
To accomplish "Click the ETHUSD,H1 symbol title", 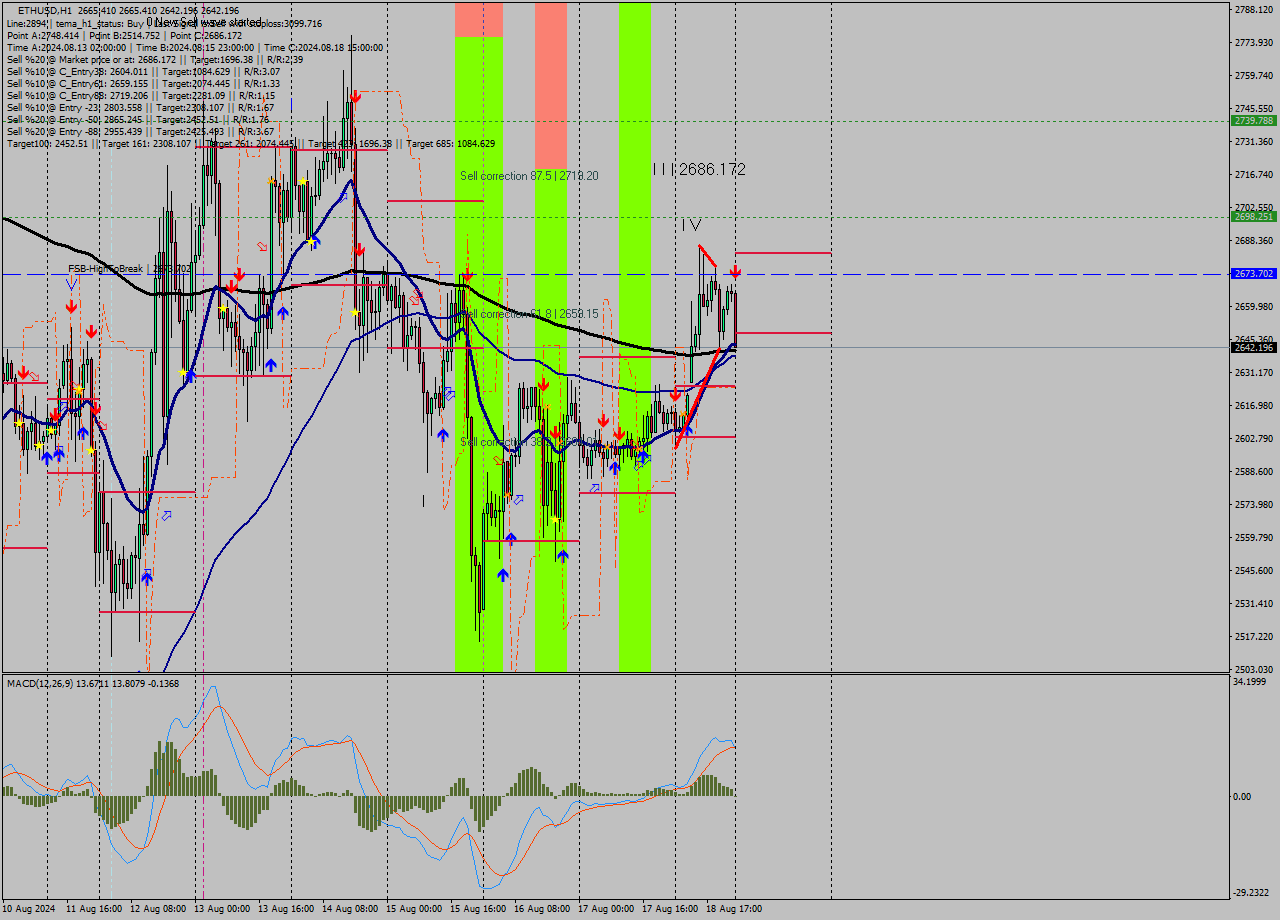I will [44, 10].
